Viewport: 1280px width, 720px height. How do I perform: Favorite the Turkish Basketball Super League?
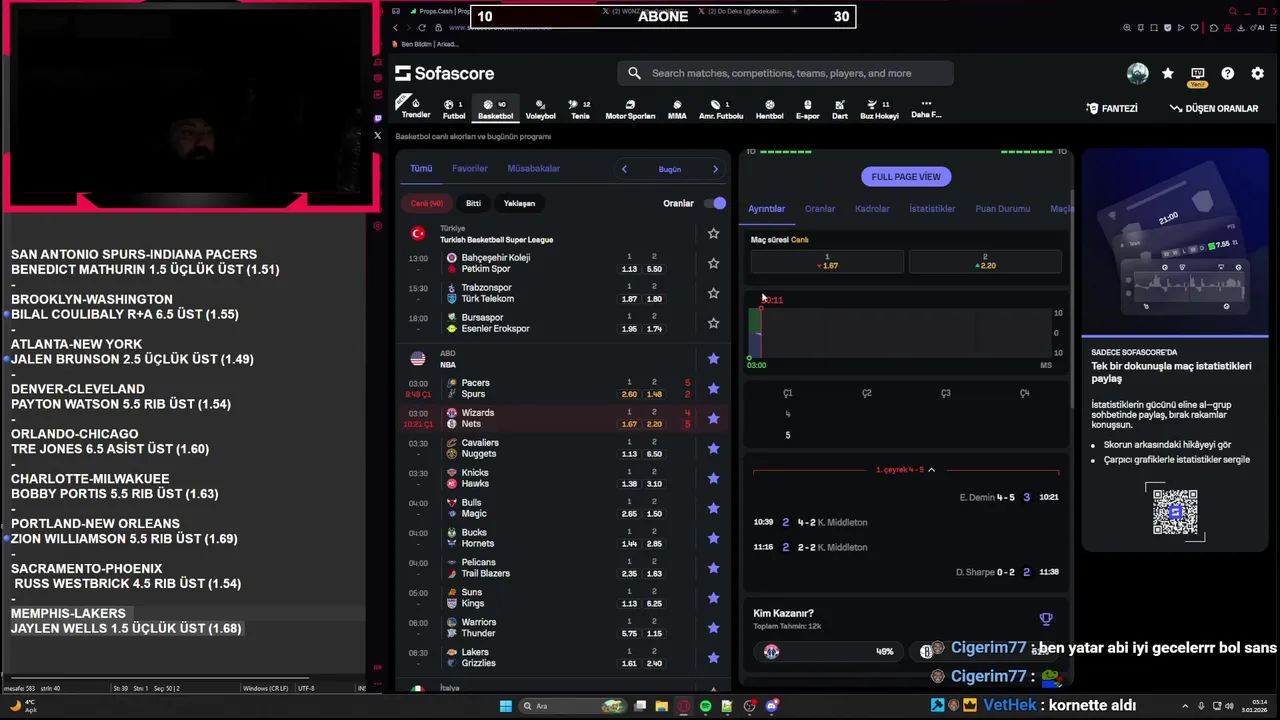[713, 234]
